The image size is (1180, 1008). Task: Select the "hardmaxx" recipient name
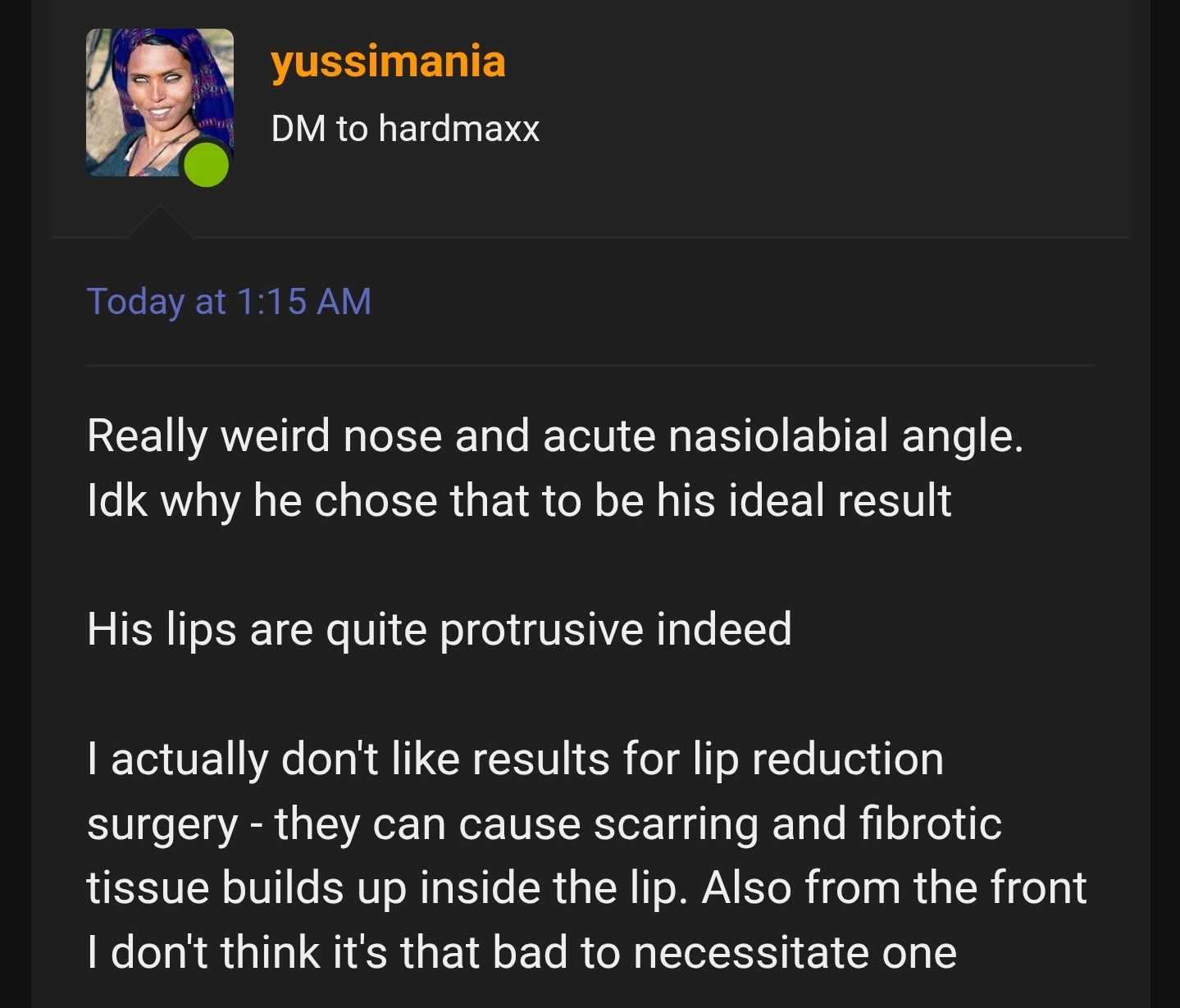(459, 129)
